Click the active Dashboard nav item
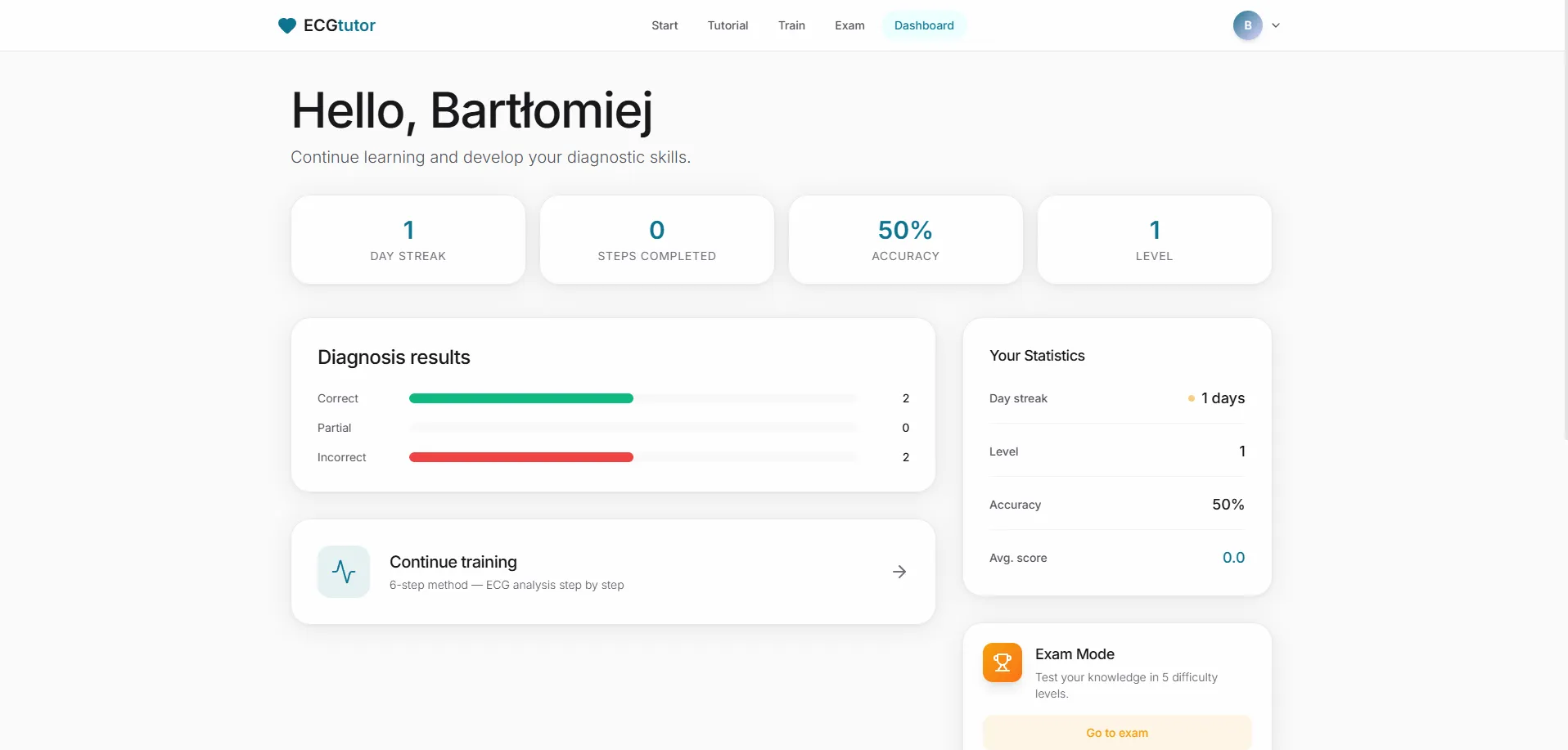1568x750 pixels. [x=924, y=25]
